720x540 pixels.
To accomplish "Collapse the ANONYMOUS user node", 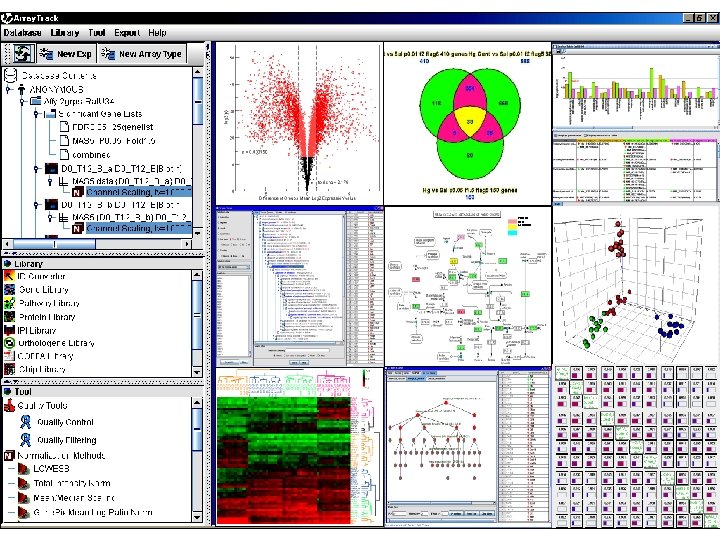I will click(8, 89).
